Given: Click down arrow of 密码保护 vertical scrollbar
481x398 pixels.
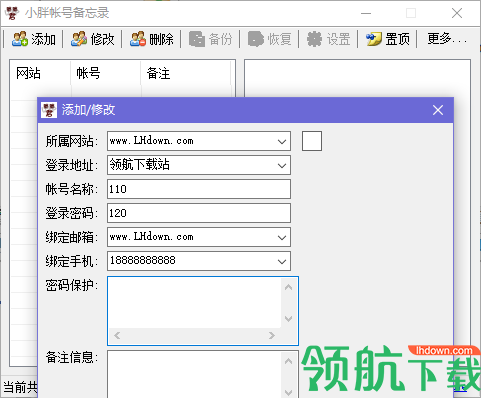Looking at the screenshot, I should click(x=289, y=319).
